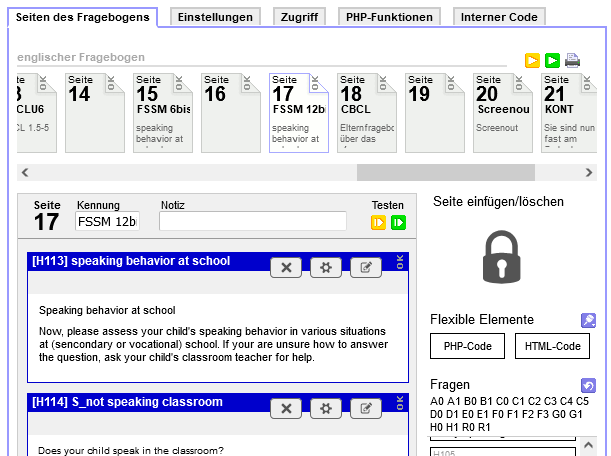Remove question H113 with the X button
This screenshot has width=611, height=456.
coord(286,268)
